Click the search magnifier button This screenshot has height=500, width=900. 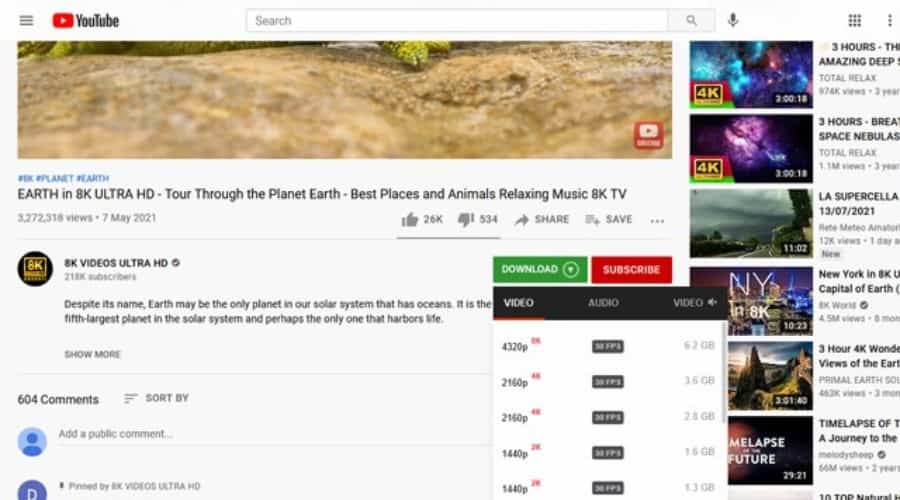(x=691, y=21)
